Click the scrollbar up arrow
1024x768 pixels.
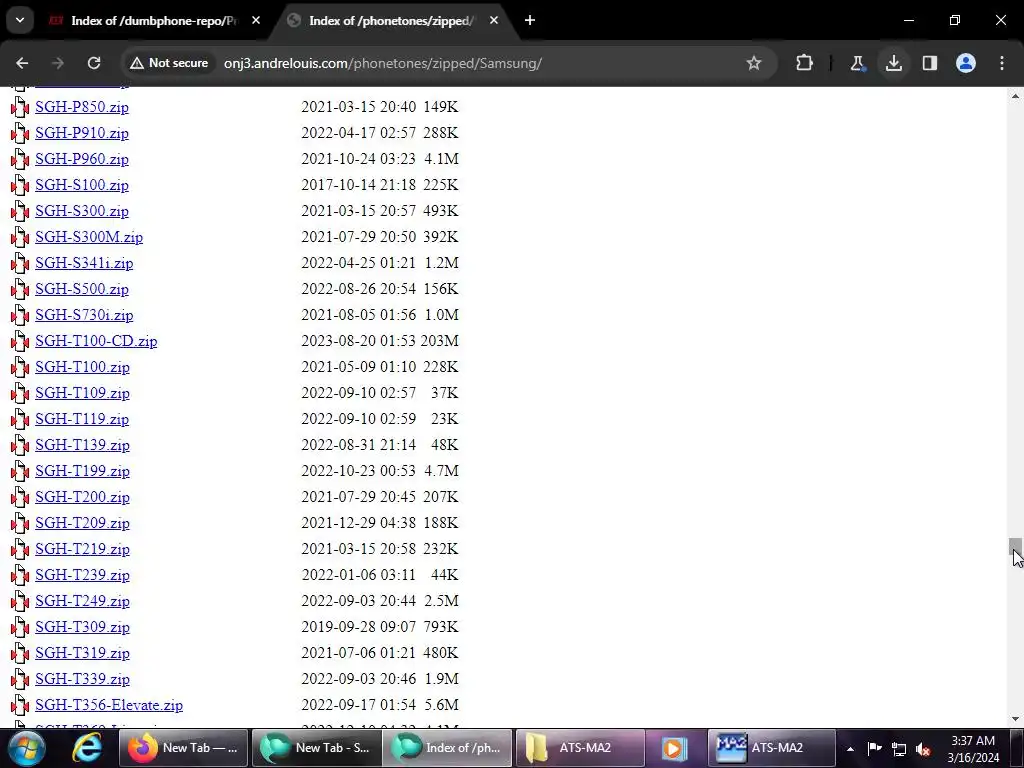click(x=1015, y=96)
